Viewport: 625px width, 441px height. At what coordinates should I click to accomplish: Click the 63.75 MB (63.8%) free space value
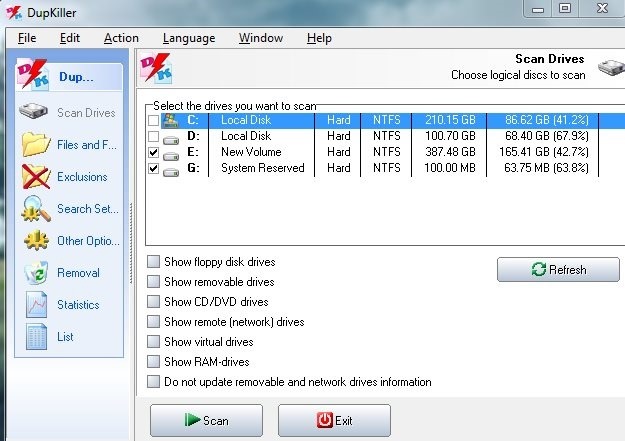tap(546, 168)
